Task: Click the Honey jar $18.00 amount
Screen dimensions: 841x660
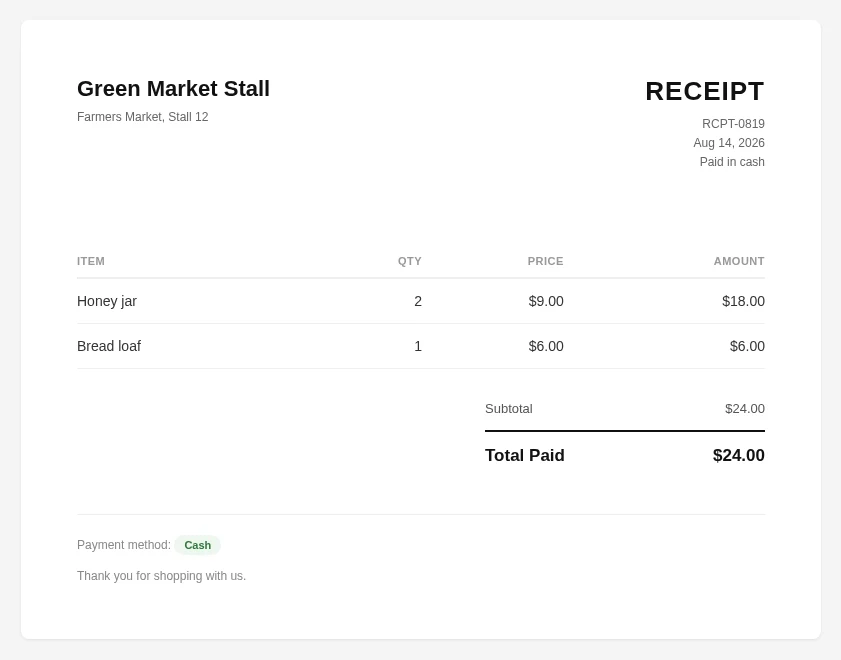Action: click(743, 301)
